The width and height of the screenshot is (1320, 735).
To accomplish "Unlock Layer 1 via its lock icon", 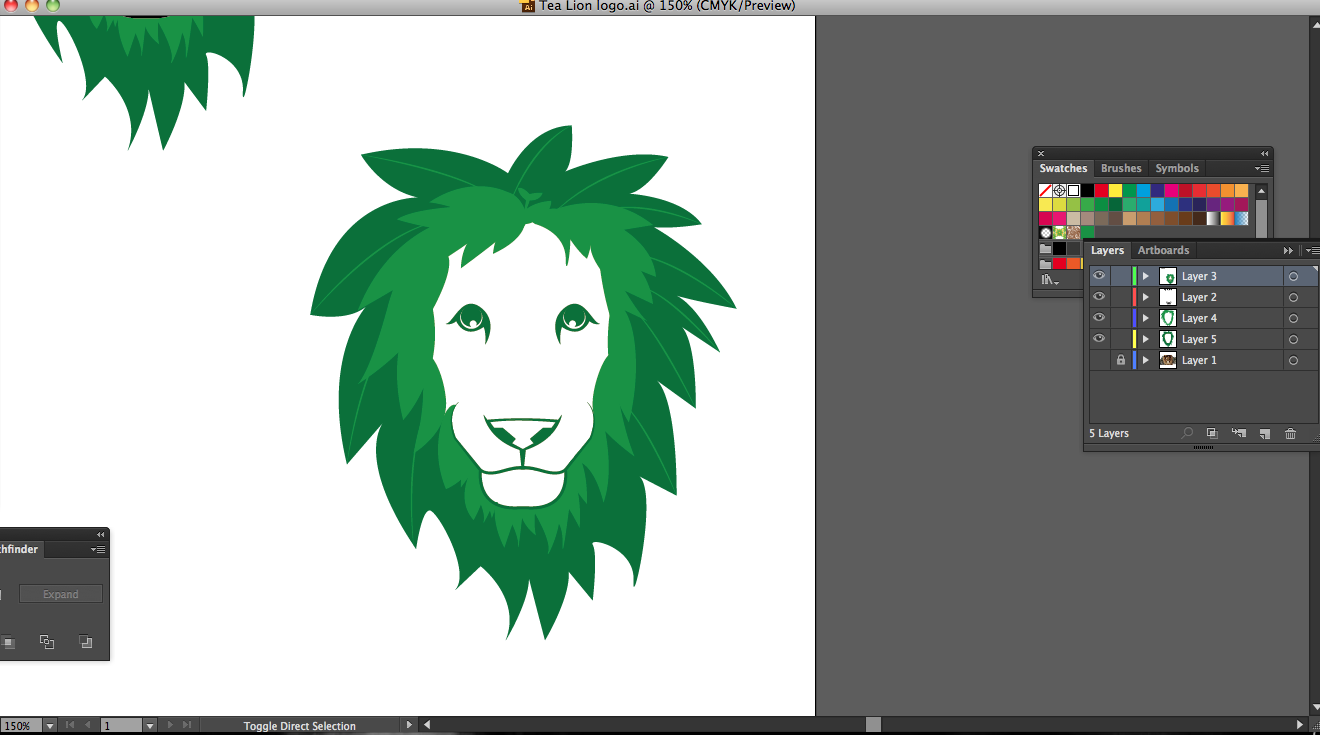I will click(1120, 360).
